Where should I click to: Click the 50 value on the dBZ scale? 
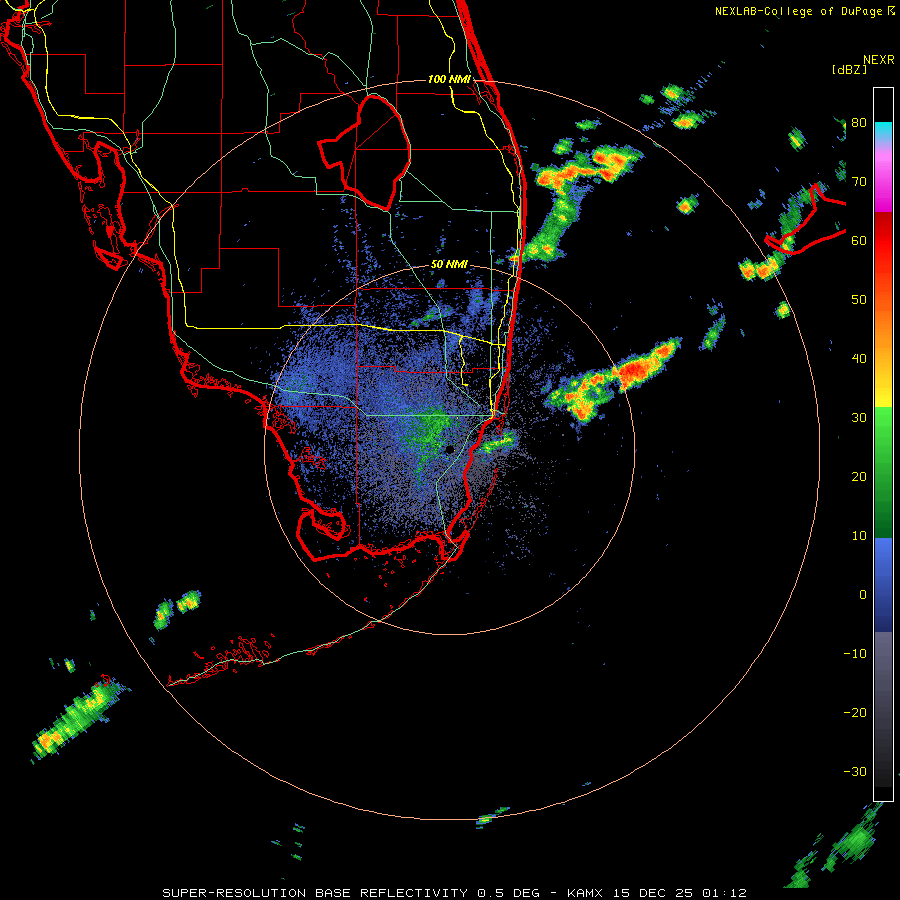859,300
